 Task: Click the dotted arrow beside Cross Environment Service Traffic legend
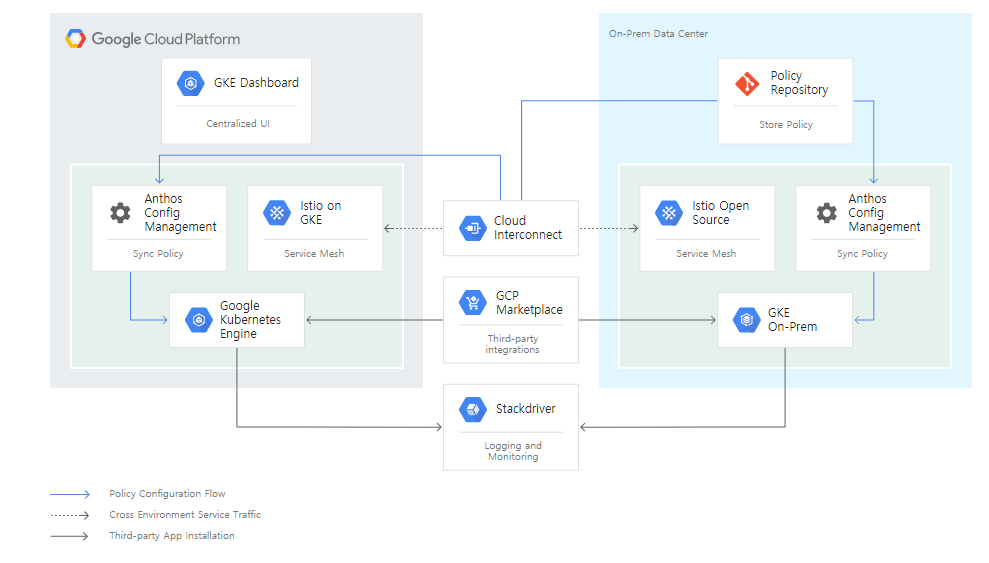pos(70,515)
